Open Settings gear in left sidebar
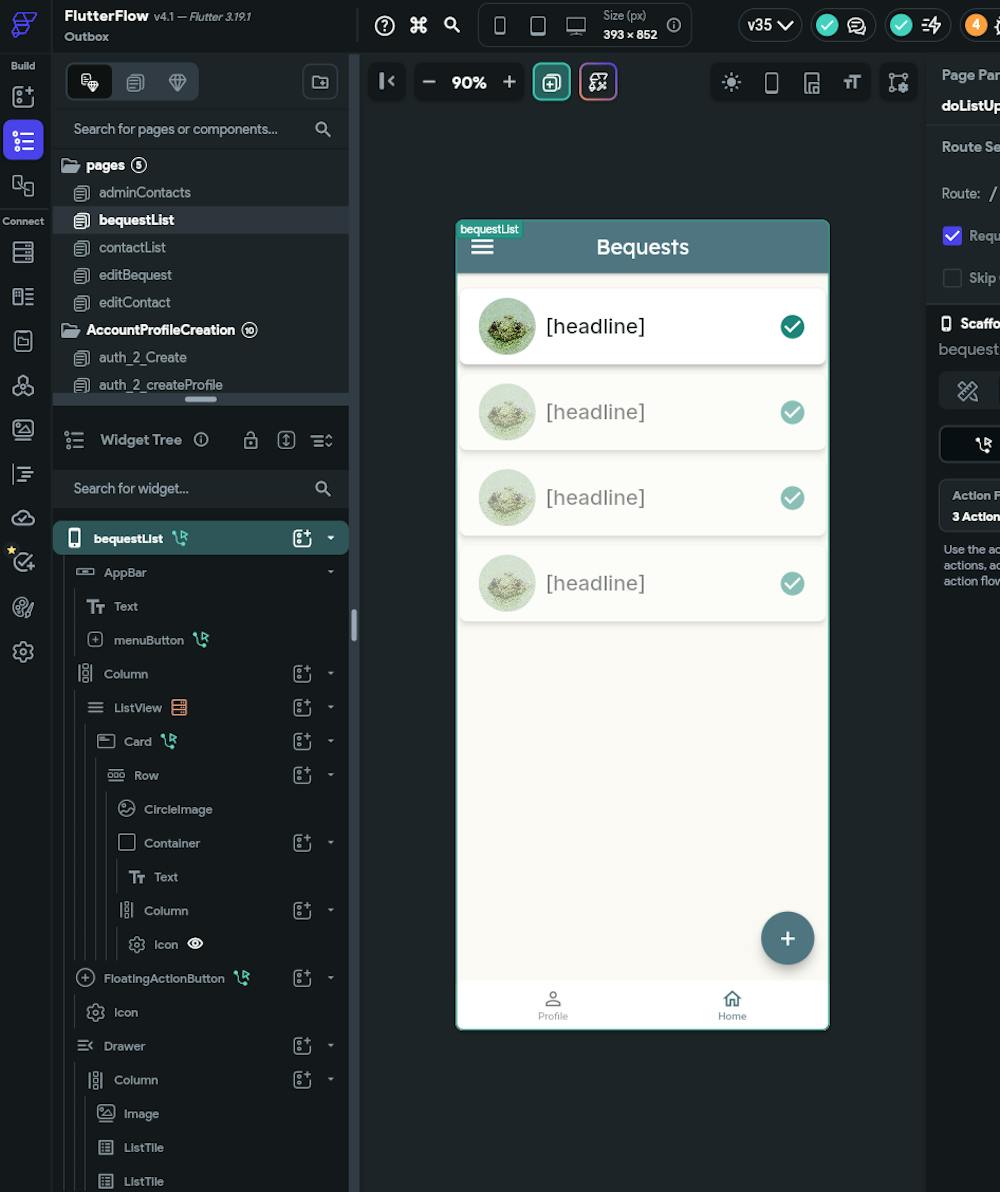 [24, 652]
